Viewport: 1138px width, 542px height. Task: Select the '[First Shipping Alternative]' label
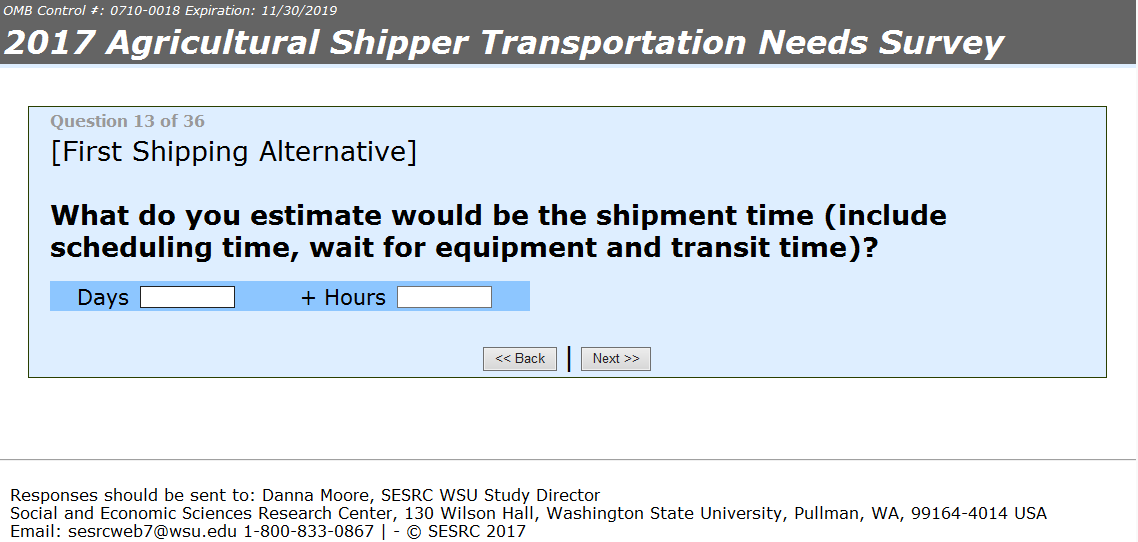point(233,152)
